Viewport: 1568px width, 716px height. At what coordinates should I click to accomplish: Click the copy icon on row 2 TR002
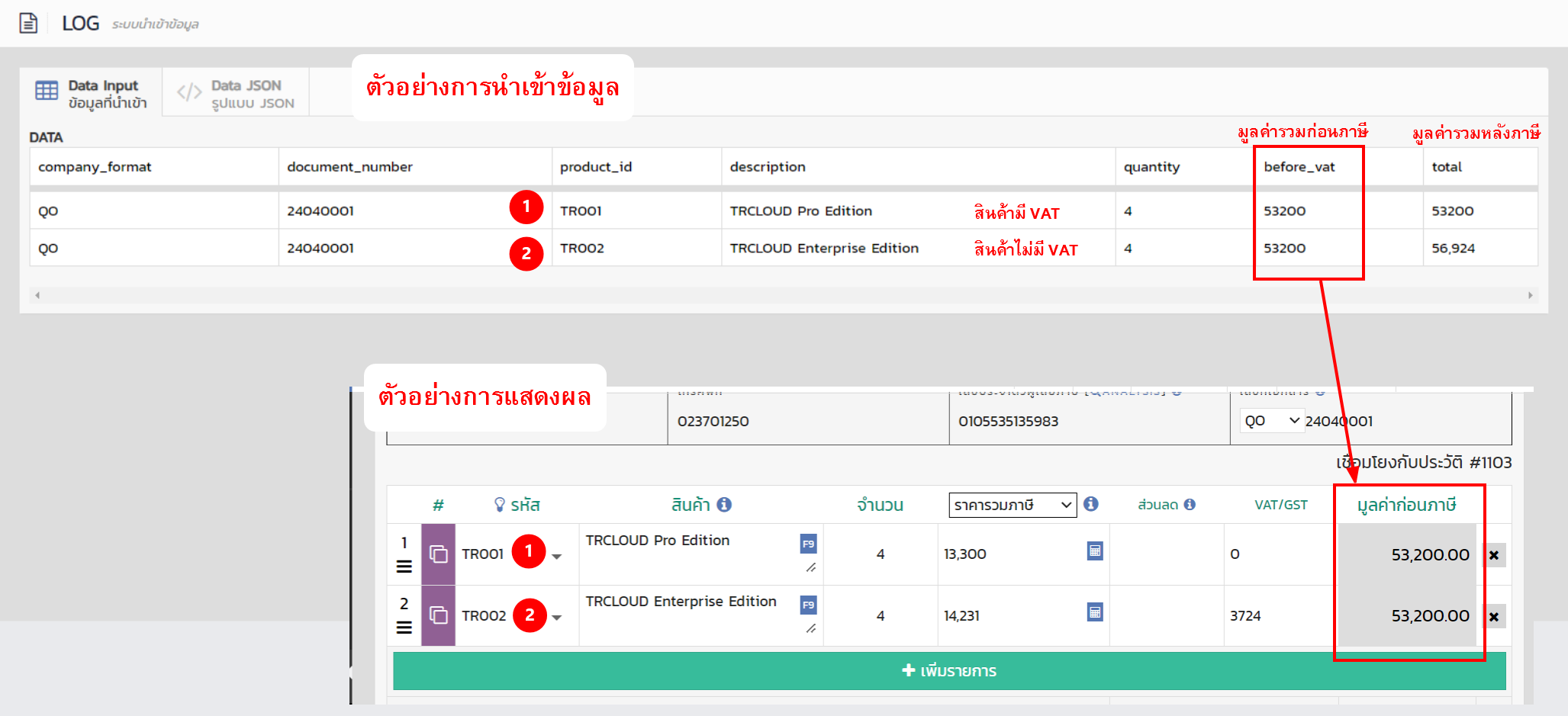pyautogui.click(x=438, y=615)
